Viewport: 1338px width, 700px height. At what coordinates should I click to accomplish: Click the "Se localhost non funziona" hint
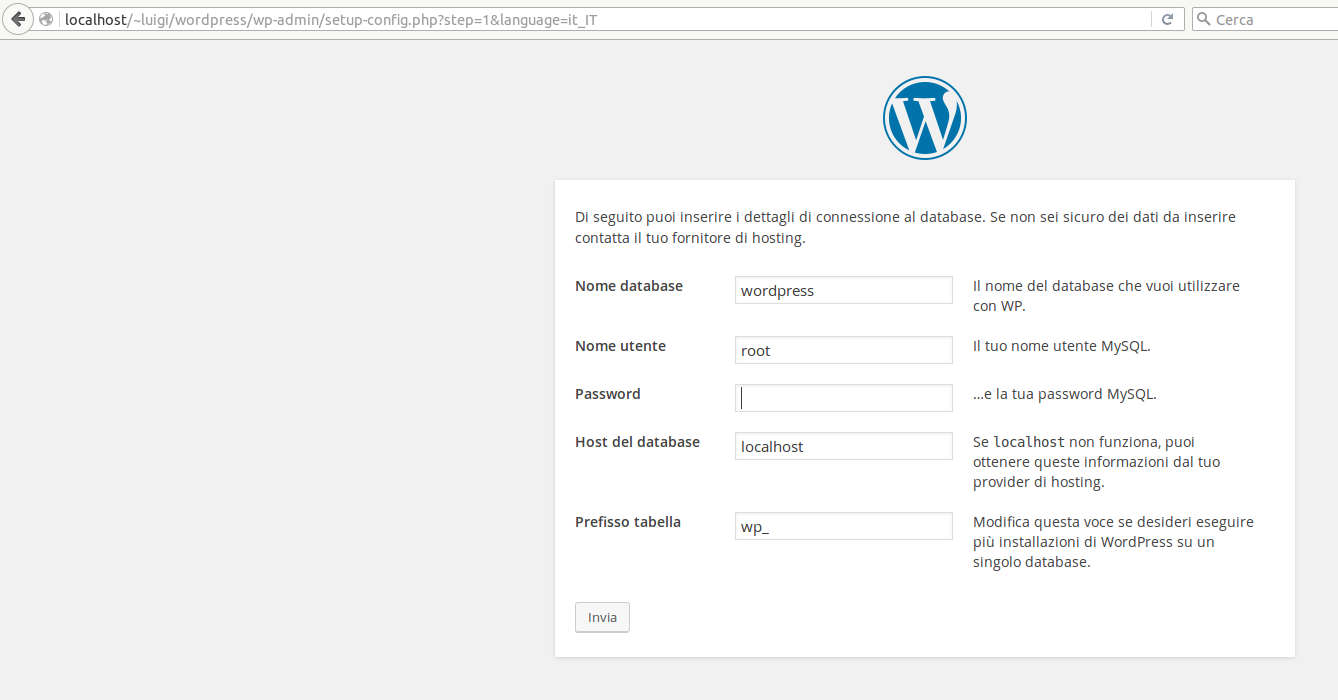pos(1097,462)
